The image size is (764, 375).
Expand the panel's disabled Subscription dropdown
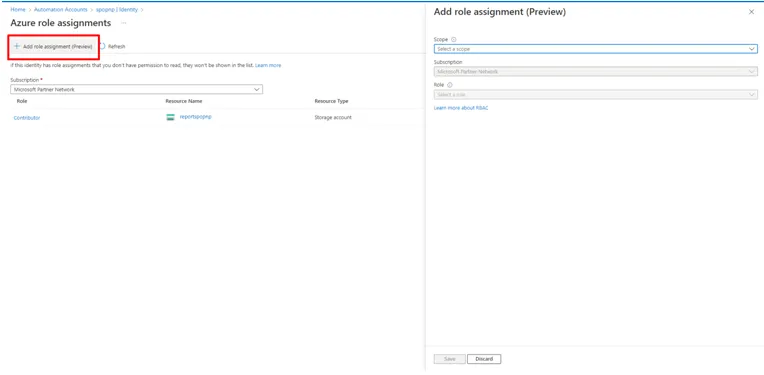click(595, 72)
